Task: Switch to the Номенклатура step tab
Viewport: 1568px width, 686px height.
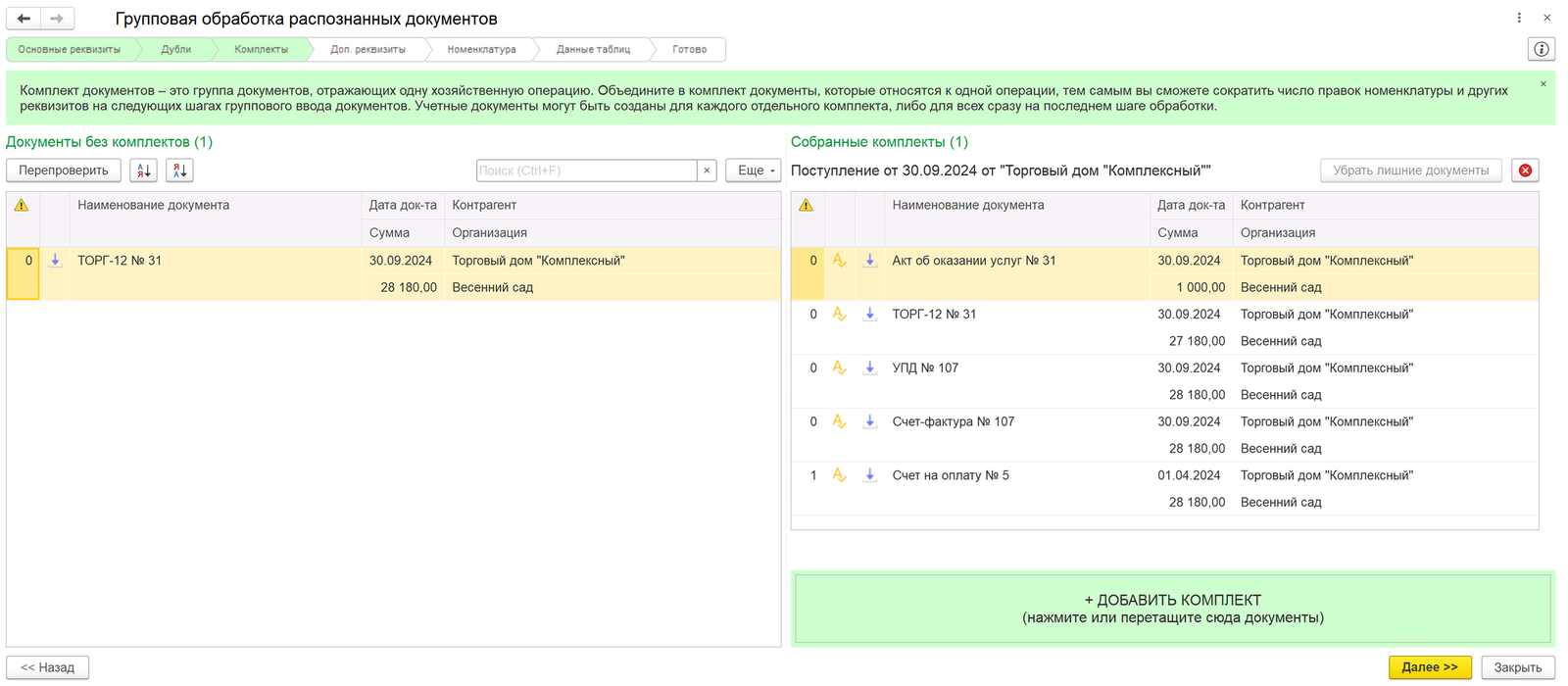Action: pos(481,49)
